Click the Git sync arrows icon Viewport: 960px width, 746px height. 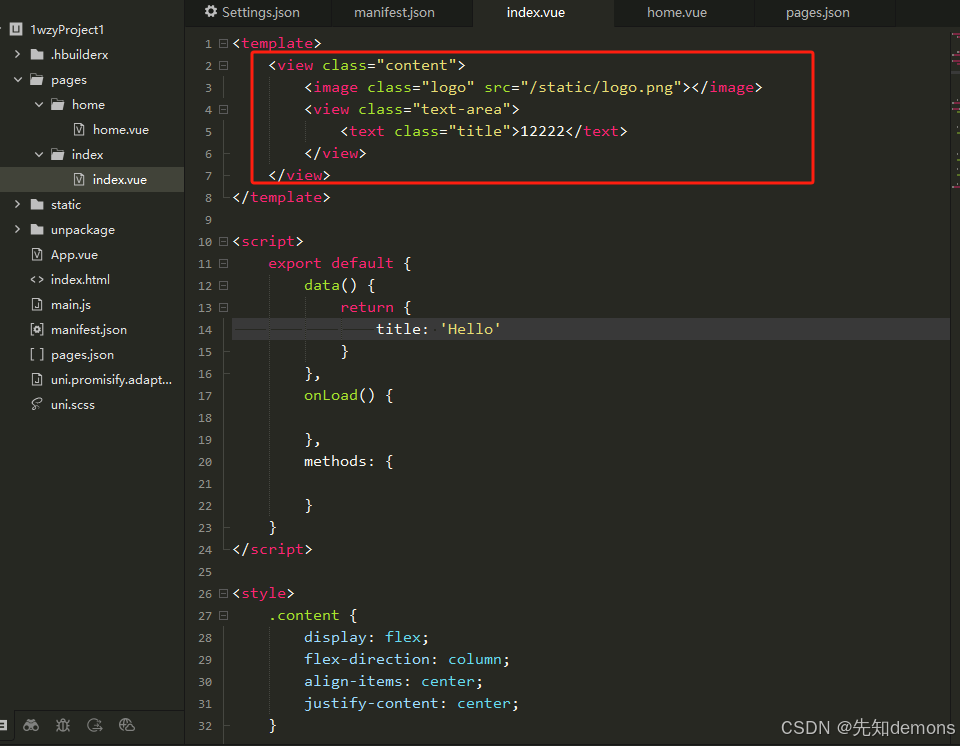pyautogui.click(x=95, y=726)
